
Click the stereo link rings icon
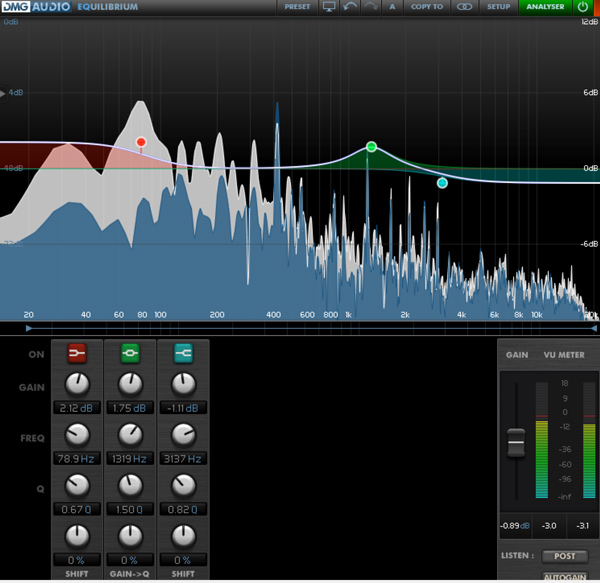464,7
